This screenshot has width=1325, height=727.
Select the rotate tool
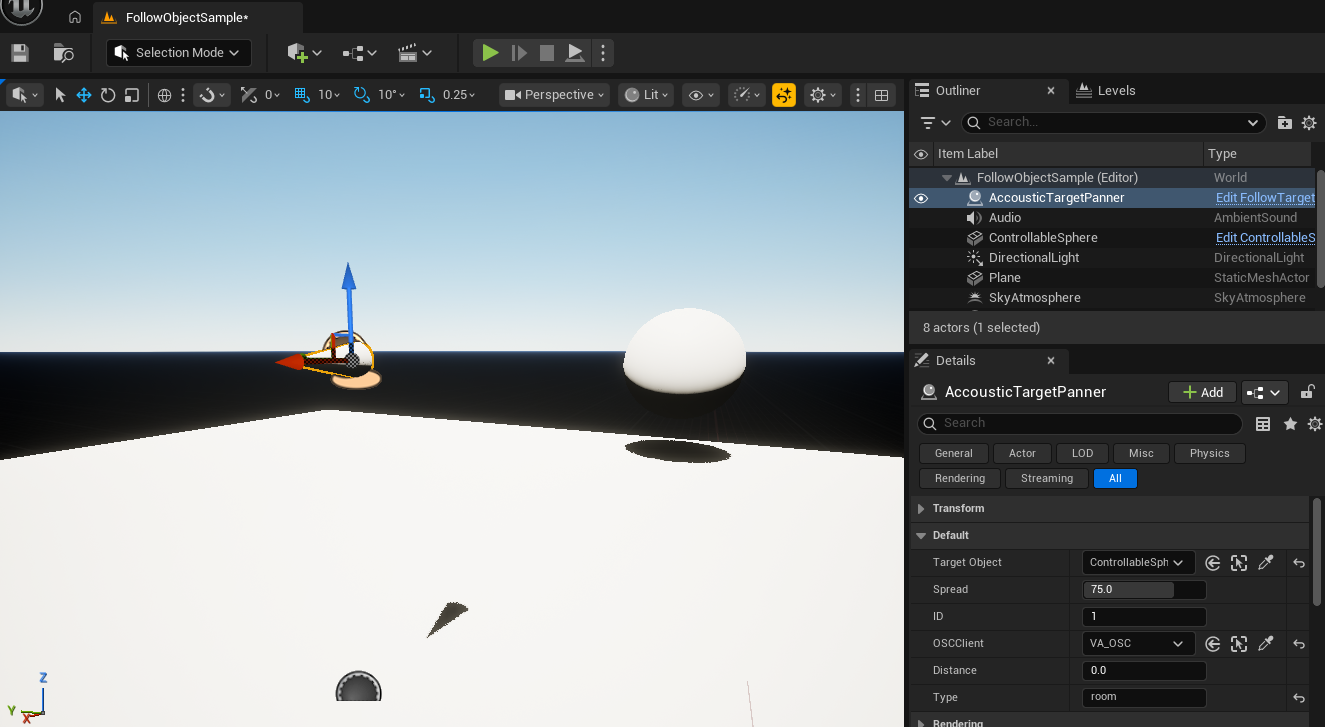[108, 95]
